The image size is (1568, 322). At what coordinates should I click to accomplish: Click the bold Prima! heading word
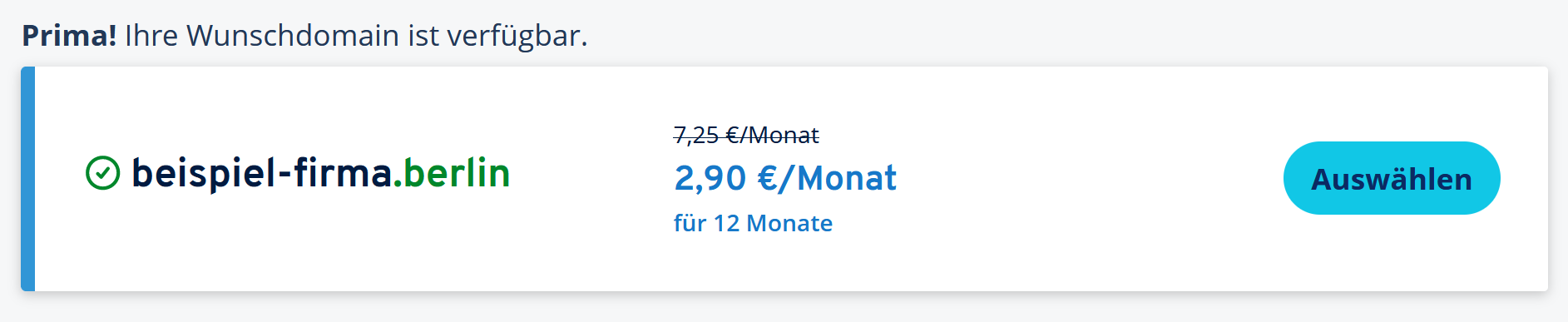[69, 36]
